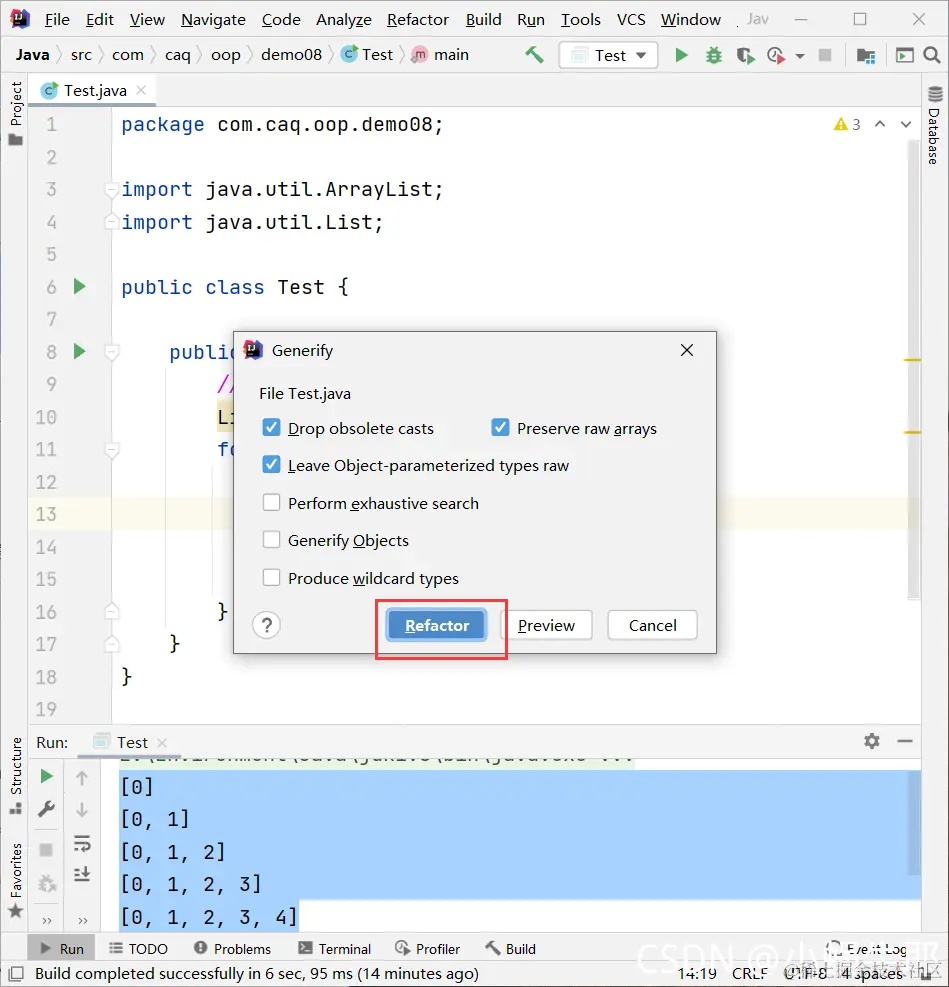This screenshot has height=987, width=949.
Task: Rerun Test in the Run panel
Action: [47, 776]
